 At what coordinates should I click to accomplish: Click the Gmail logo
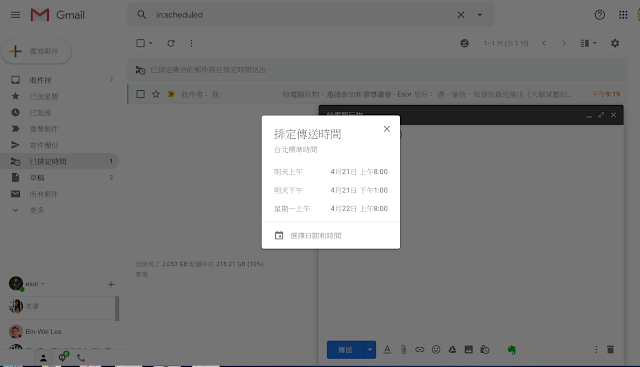(x=58, y=15)
